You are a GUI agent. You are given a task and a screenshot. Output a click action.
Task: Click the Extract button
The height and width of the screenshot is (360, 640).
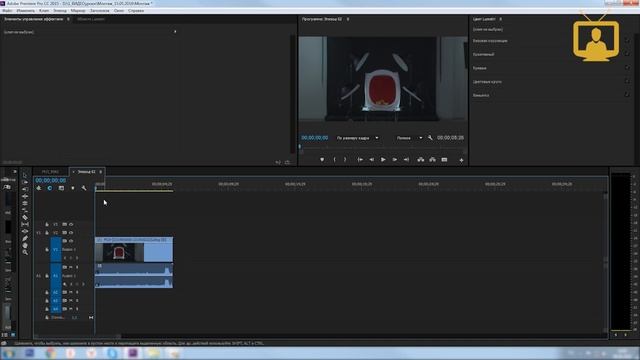tap(432, 160)
